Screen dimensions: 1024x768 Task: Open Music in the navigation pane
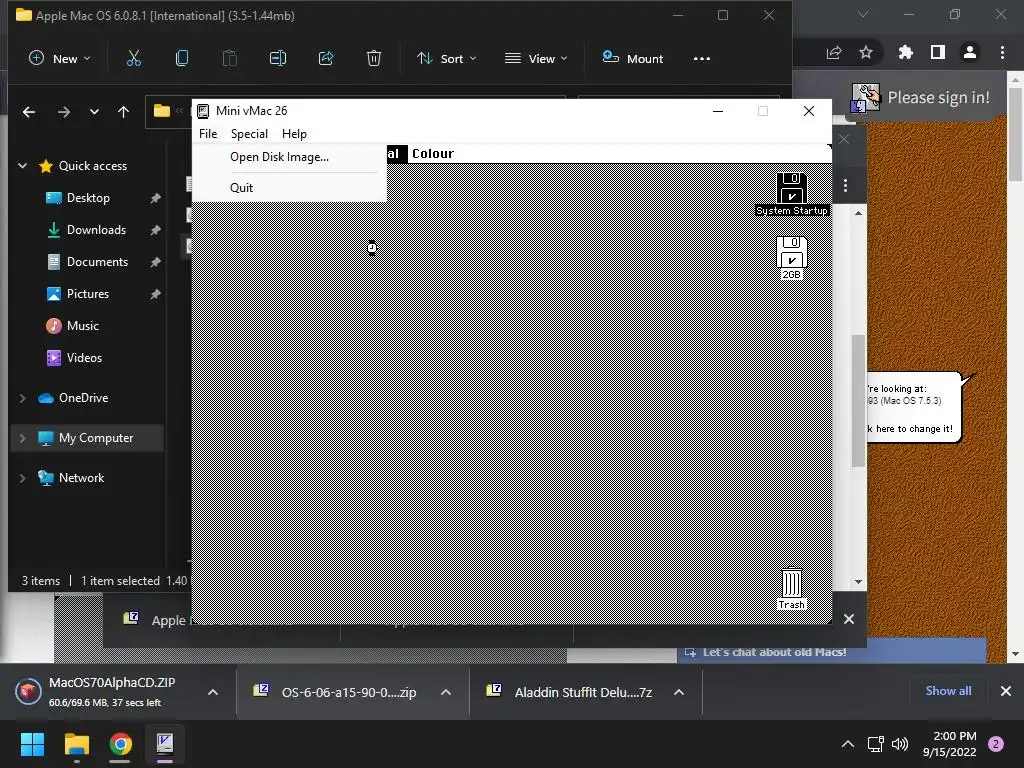[x=82, y=326]
